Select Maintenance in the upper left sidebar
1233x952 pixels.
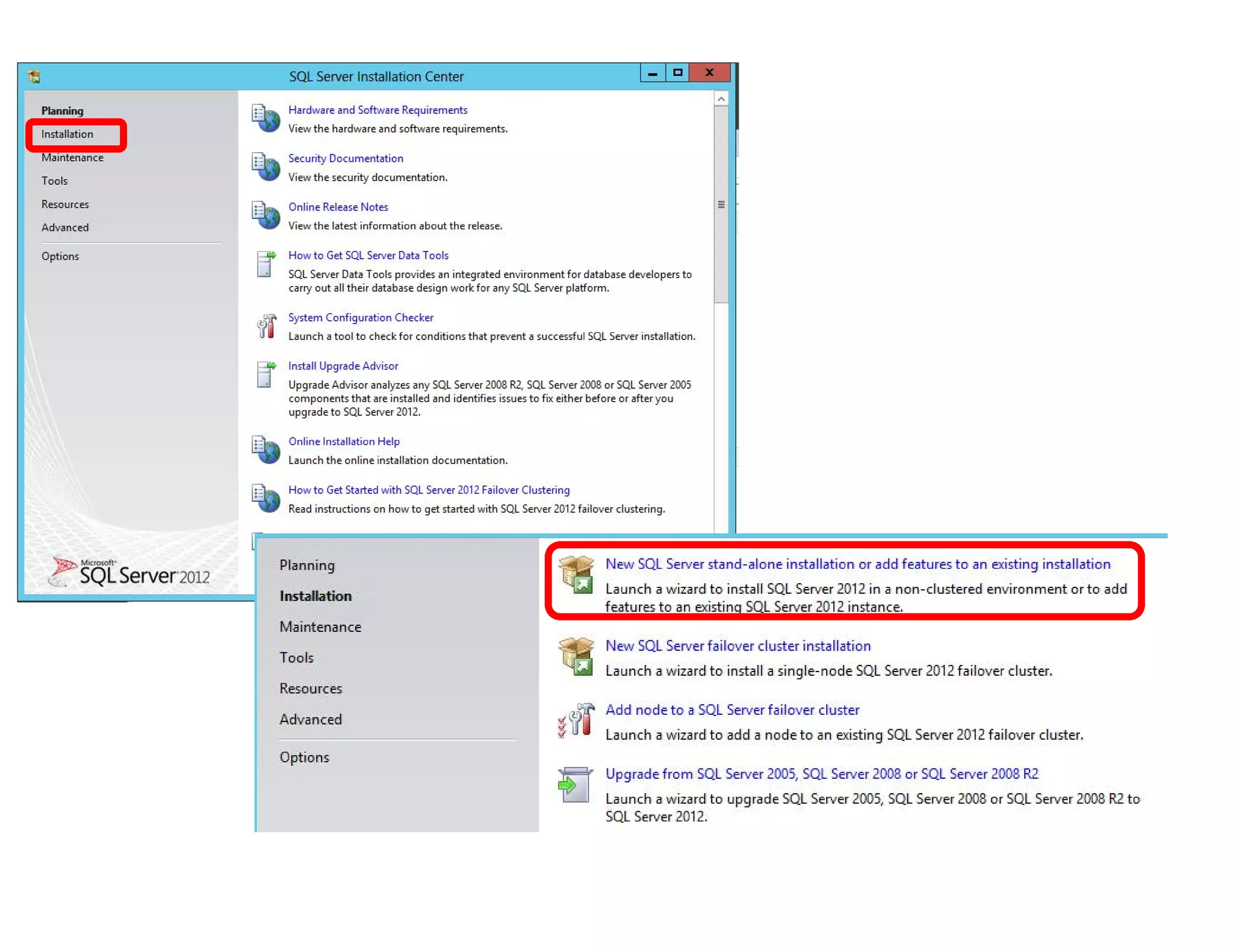click(x=72, y=158)
